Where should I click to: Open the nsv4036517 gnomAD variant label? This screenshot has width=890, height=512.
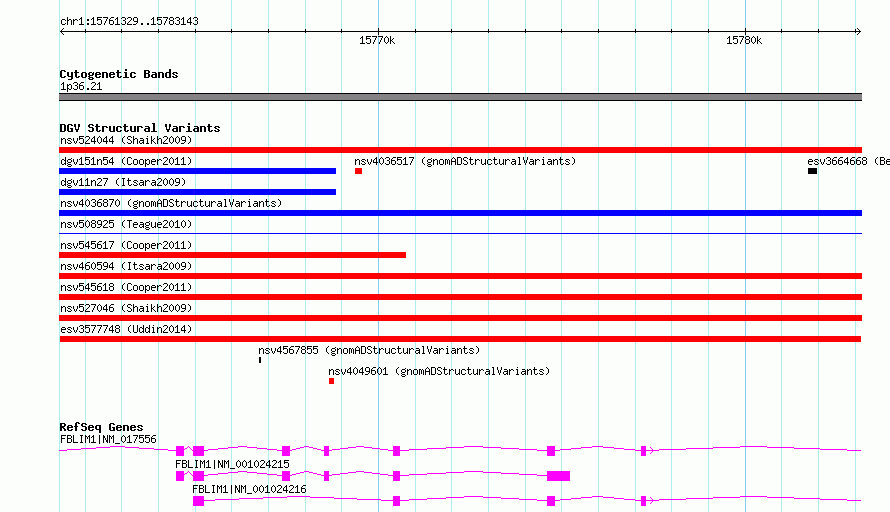point(465,161)
